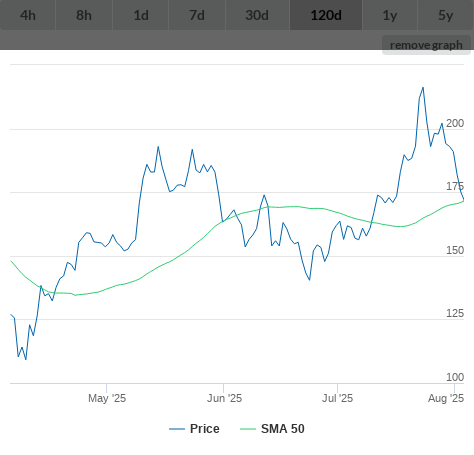This screenshot has height=455, width=474.
Task: Click the May '25 axis label
Action: coord(107,398)
